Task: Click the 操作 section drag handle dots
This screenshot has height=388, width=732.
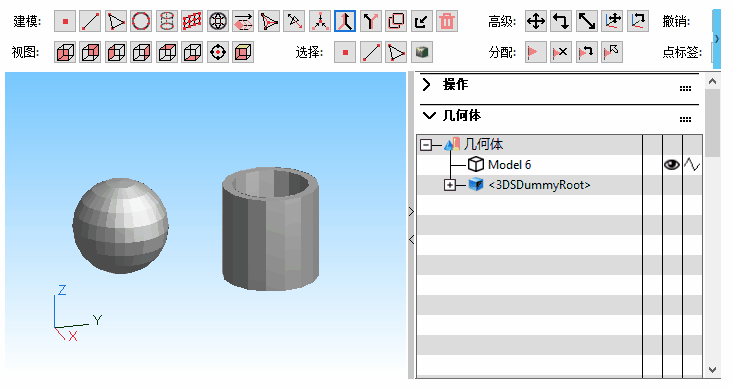Action: click(x=685, y=88)
